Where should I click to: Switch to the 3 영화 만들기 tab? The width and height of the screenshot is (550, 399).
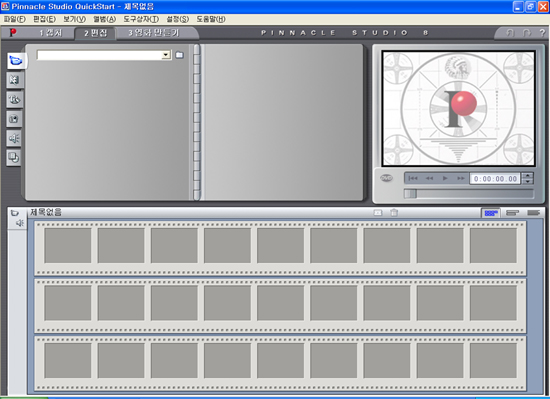click(x=153, y=33)
